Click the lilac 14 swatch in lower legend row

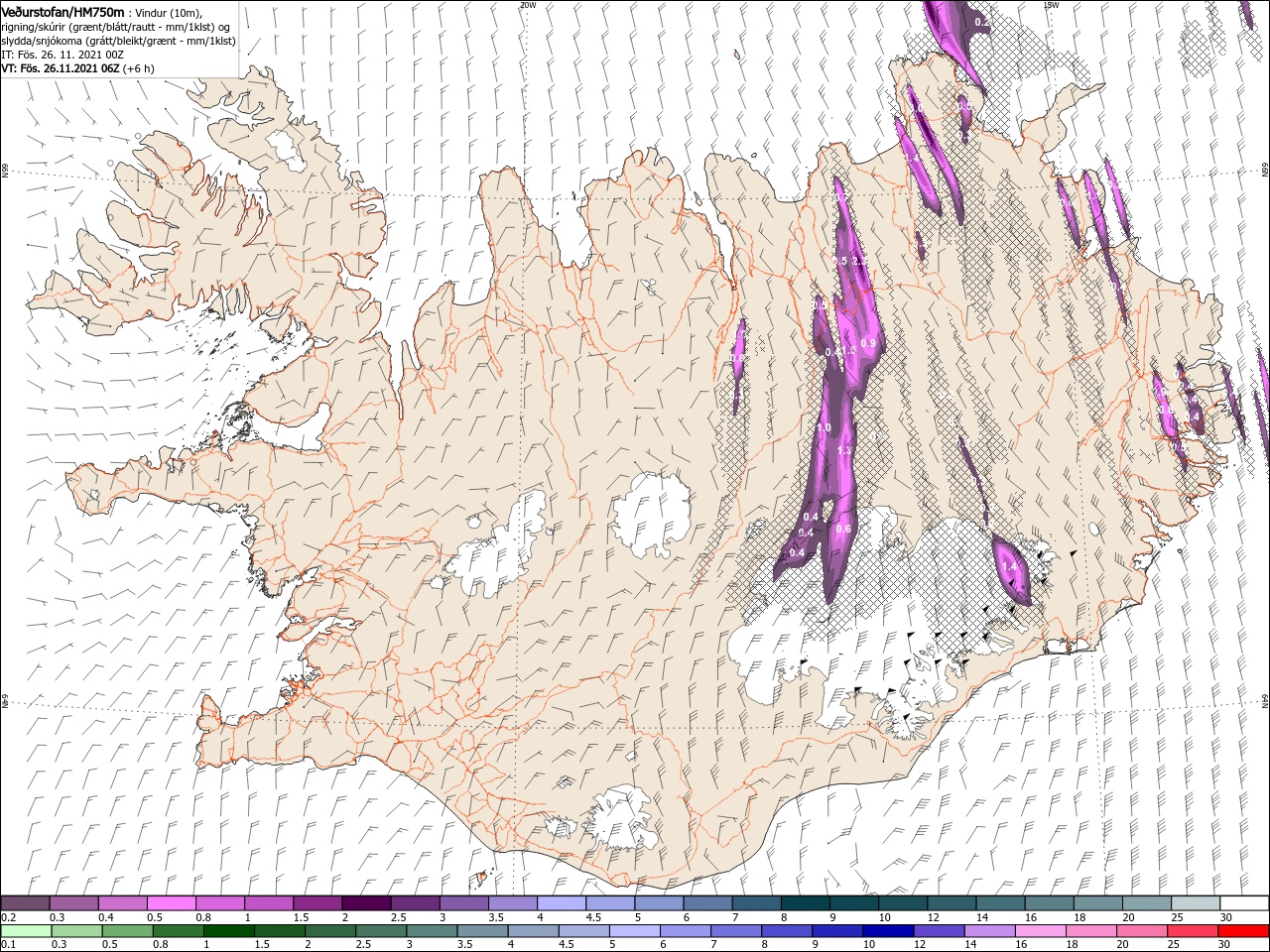point(989,931)
